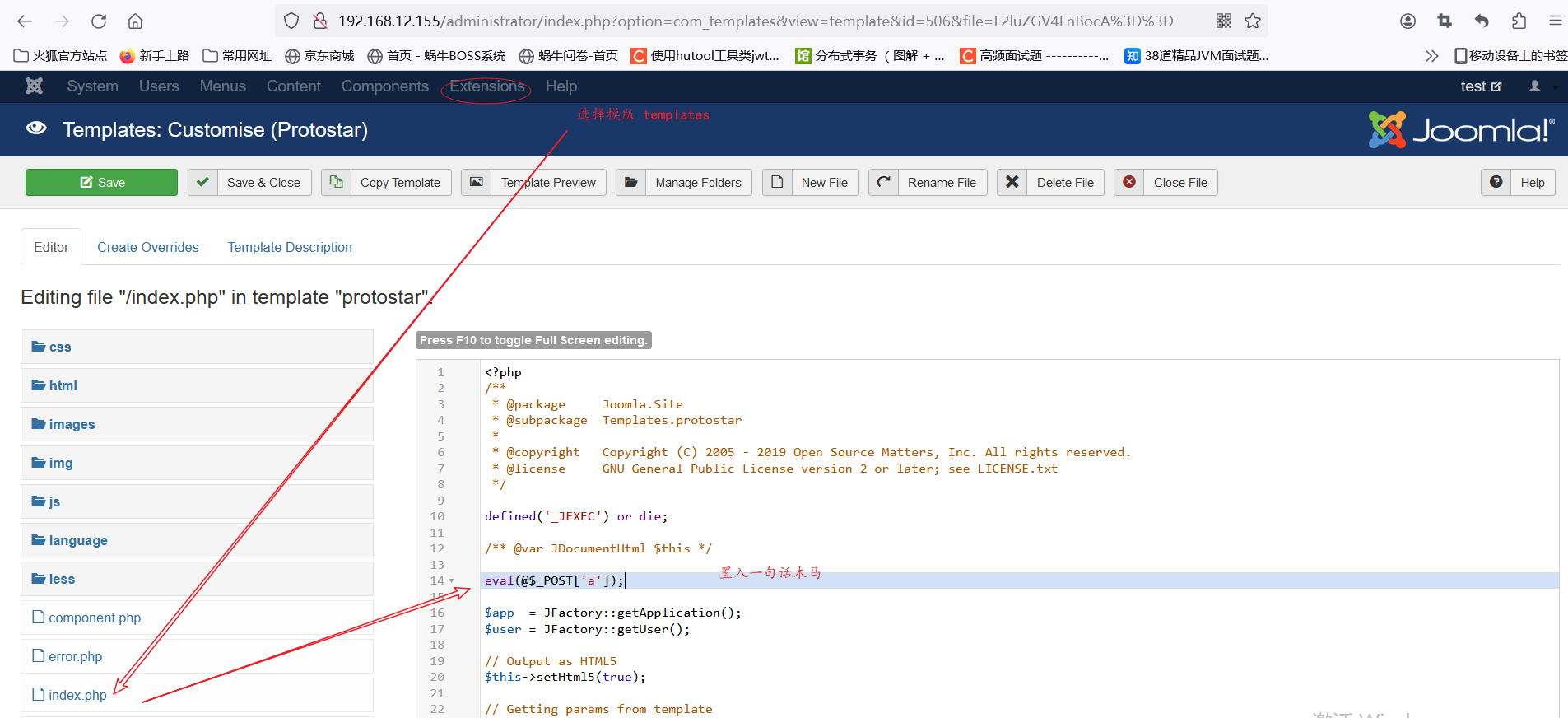Open the QR code icon in address bar
The width and height of the screenshot is (1568, 718).
(x=1224, y=21)
